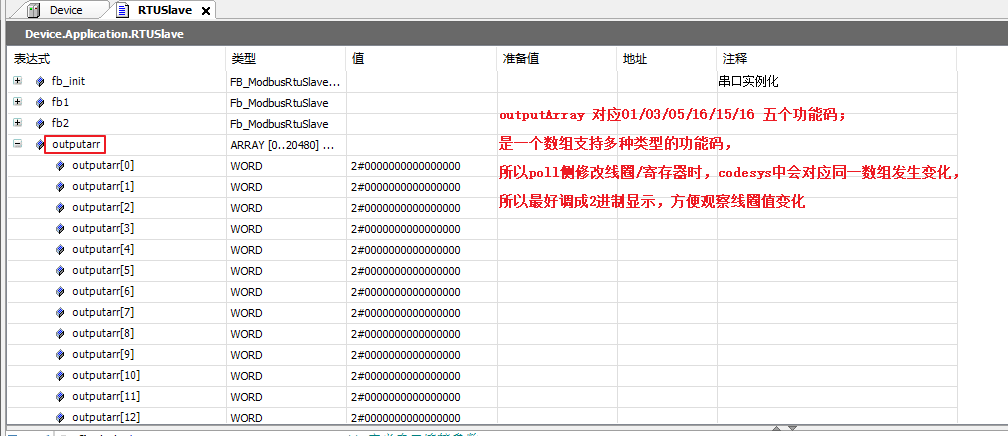Click the outputarr variable icon
This screenshot has height=436, width=1008.
(x=40, y=145)
